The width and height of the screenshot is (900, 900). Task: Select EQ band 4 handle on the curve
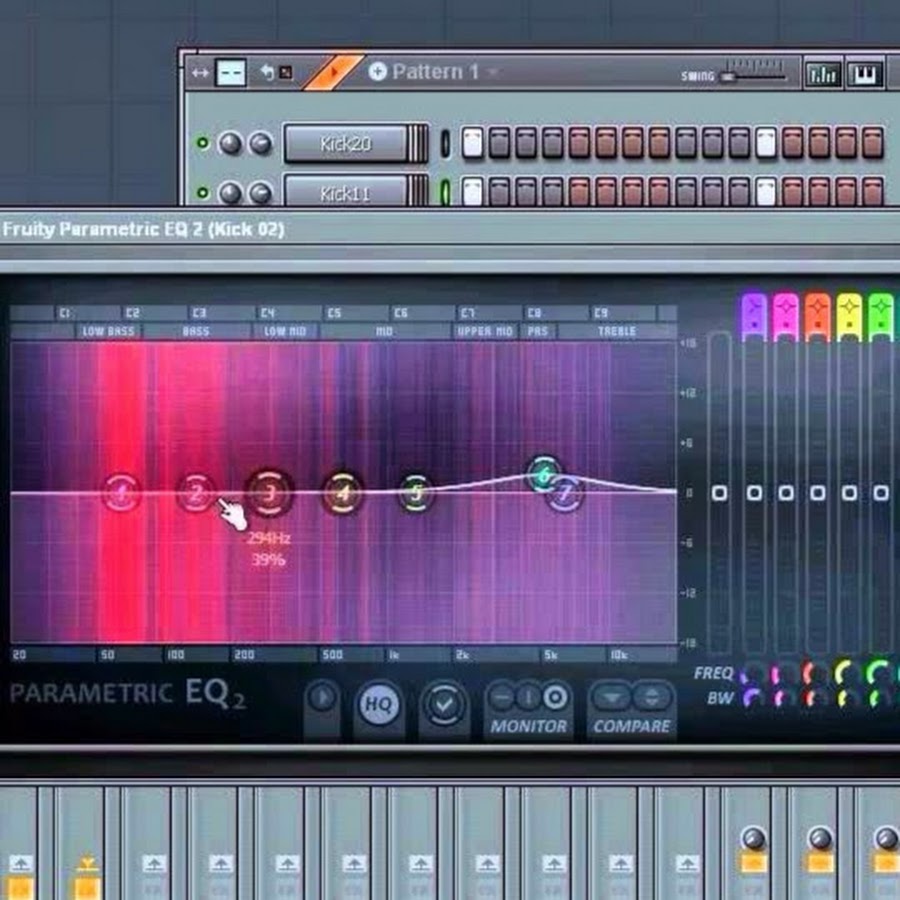click(x=343, y=493)
